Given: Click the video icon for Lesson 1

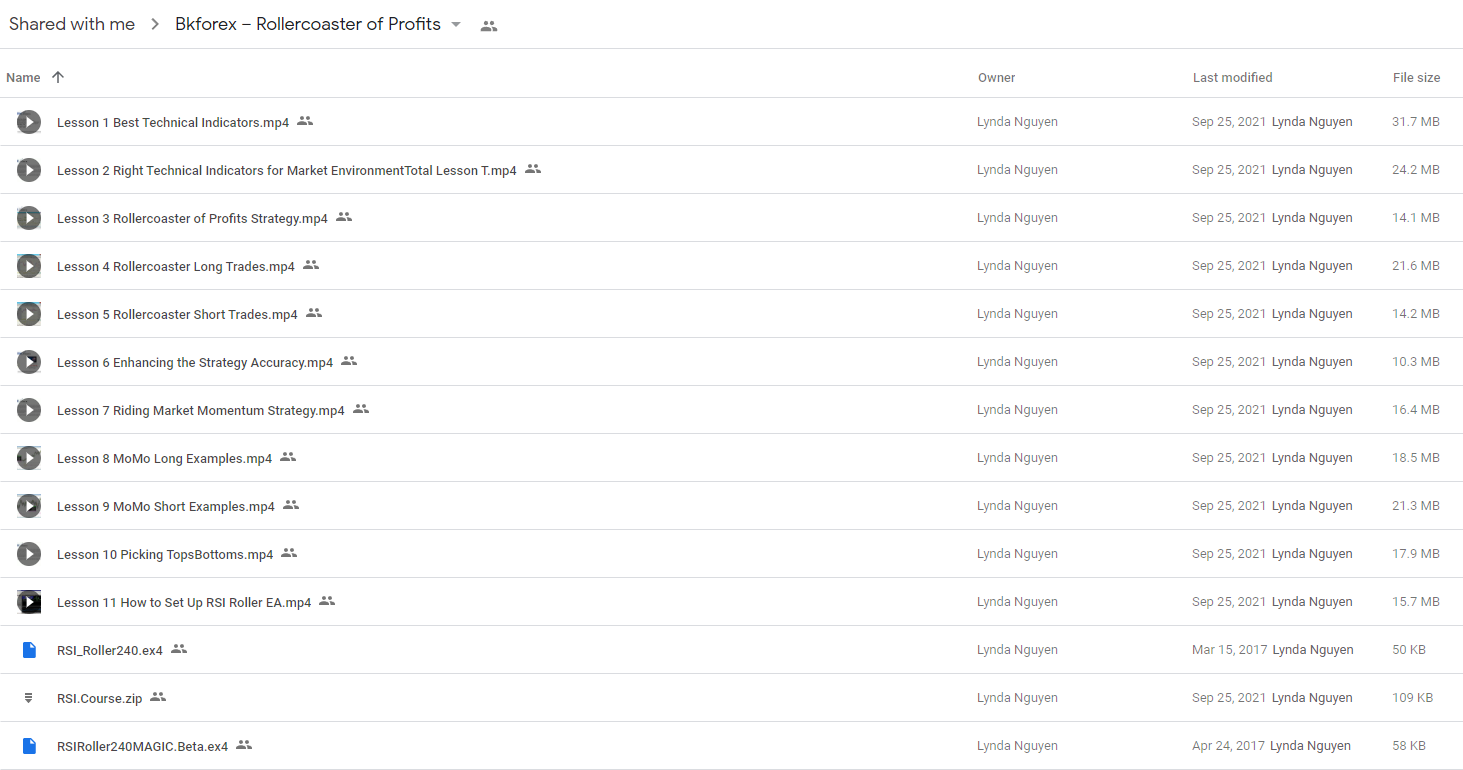Looking at the screenshot, I should click(29, 122).
